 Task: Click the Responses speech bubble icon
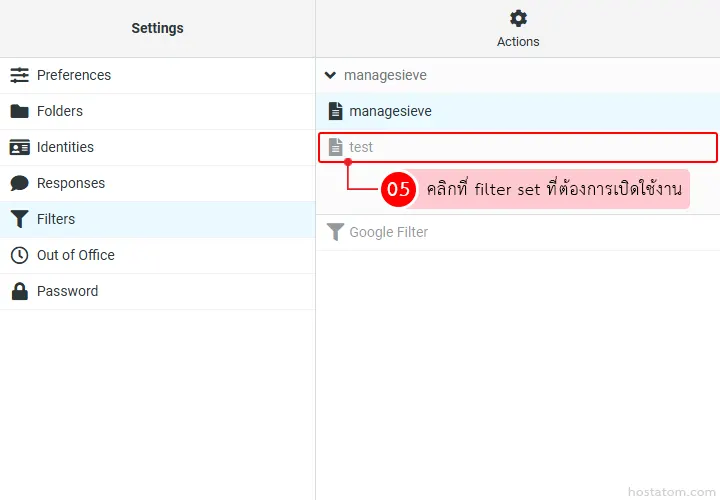coord(19,183)
